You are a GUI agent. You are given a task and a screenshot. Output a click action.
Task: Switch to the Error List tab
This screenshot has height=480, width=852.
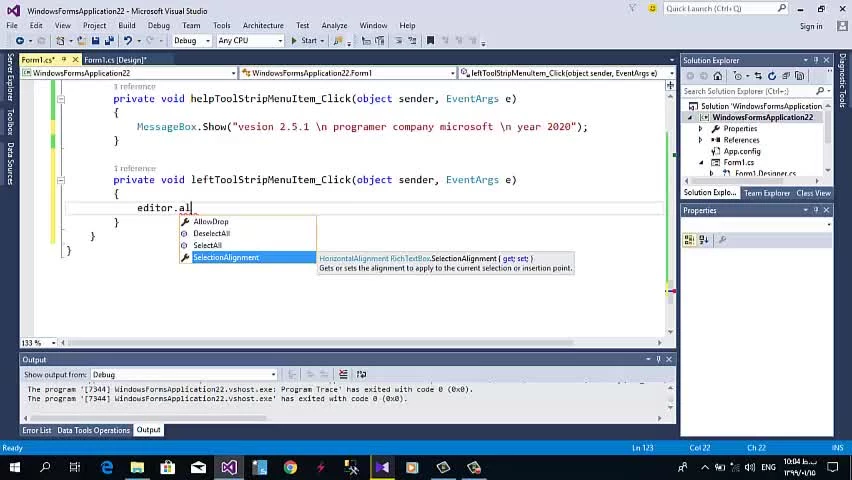[36, 430]
